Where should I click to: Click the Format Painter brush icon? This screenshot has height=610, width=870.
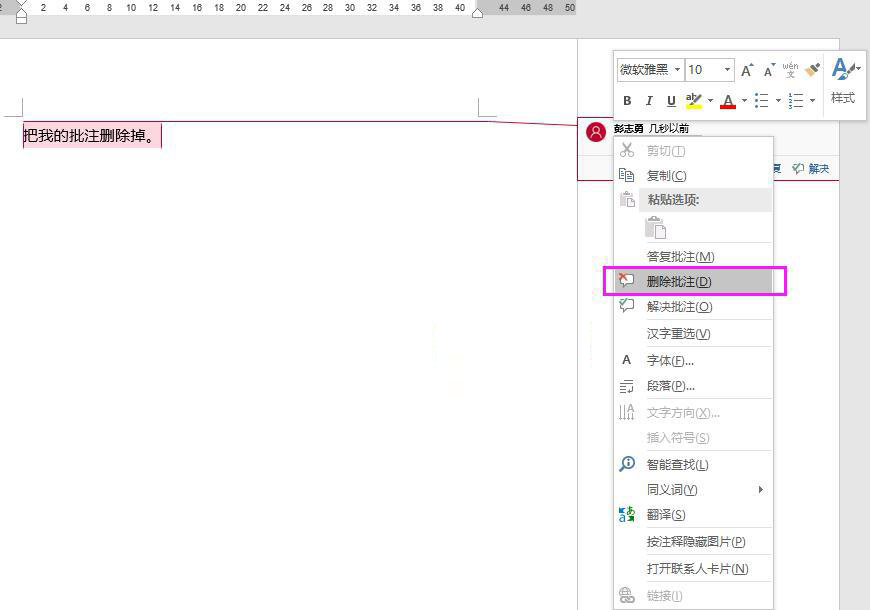[811, 70]
